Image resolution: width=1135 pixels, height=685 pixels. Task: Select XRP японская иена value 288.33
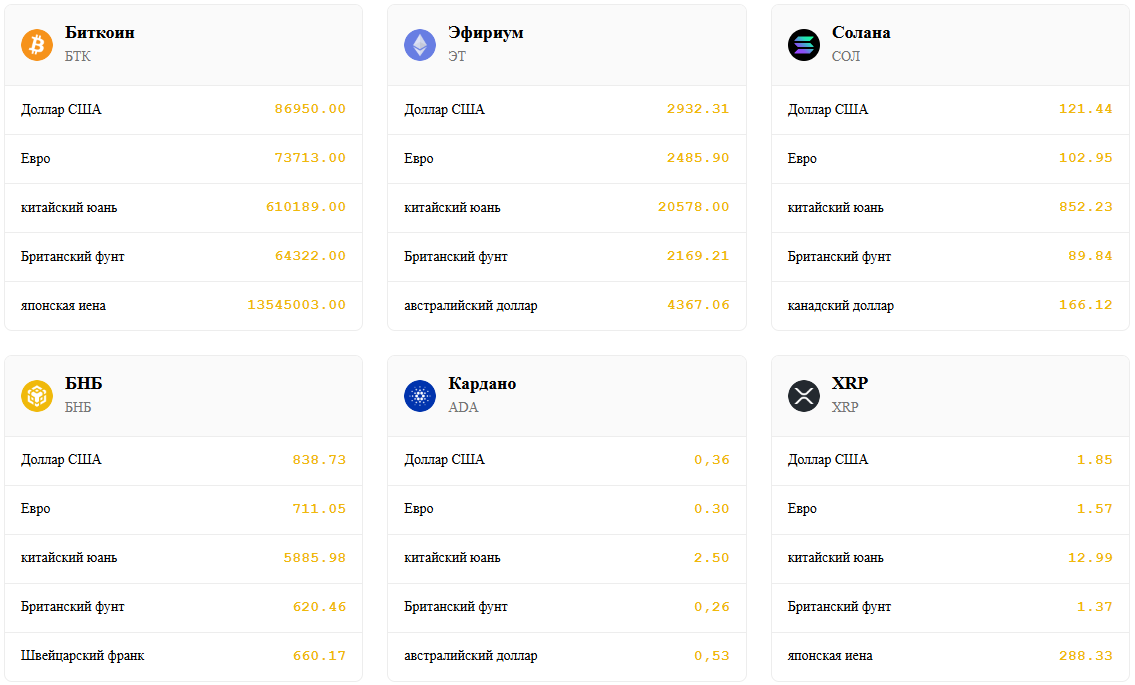(x=1085, y=656)
